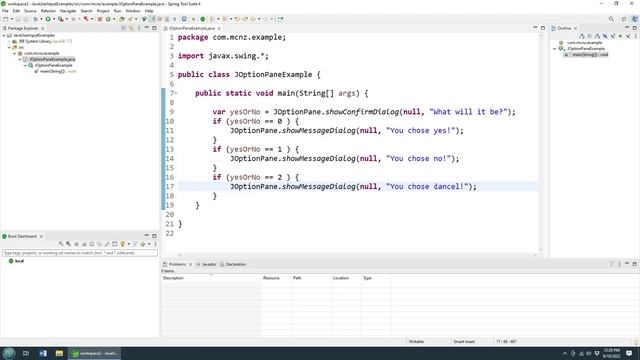
Task: Click the Open Perspective icon
Action: (x=624, y=19)
